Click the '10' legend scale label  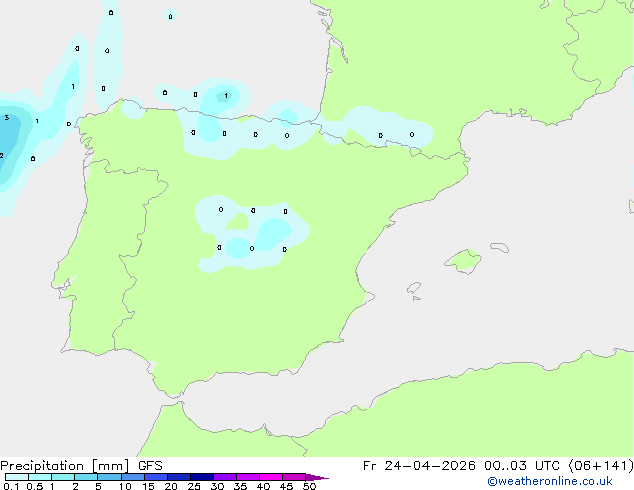point(125,486)
